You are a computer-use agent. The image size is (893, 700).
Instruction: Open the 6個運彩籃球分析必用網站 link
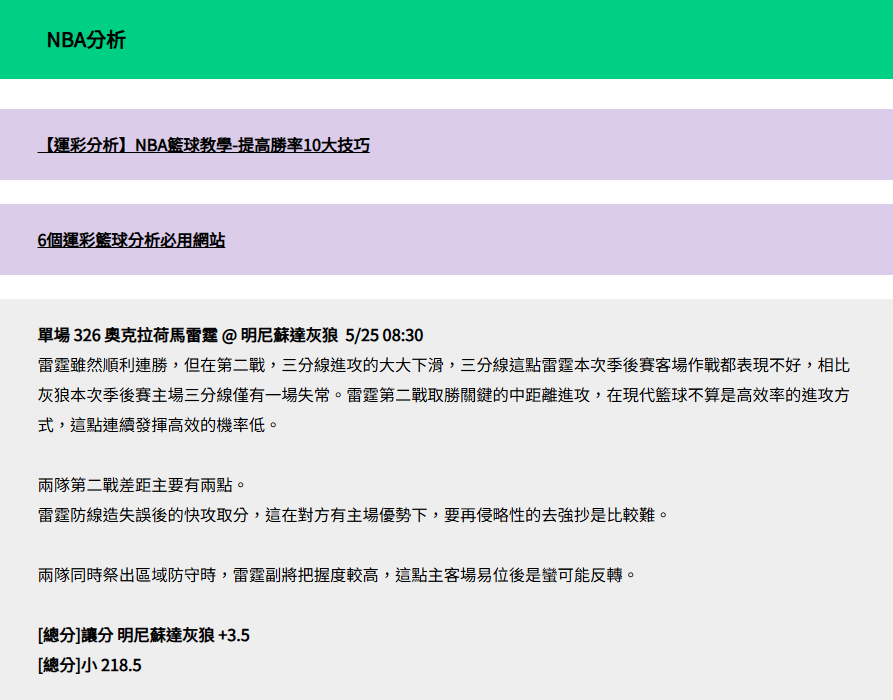tap(131, 240)
